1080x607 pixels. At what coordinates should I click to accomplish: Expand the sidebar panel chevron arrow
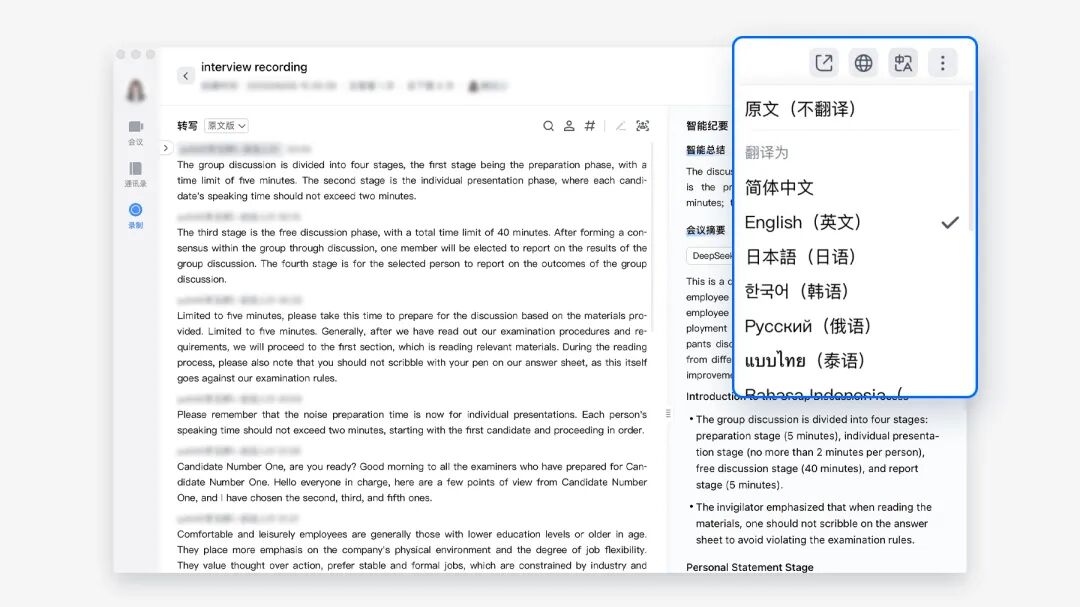point(165,148)
